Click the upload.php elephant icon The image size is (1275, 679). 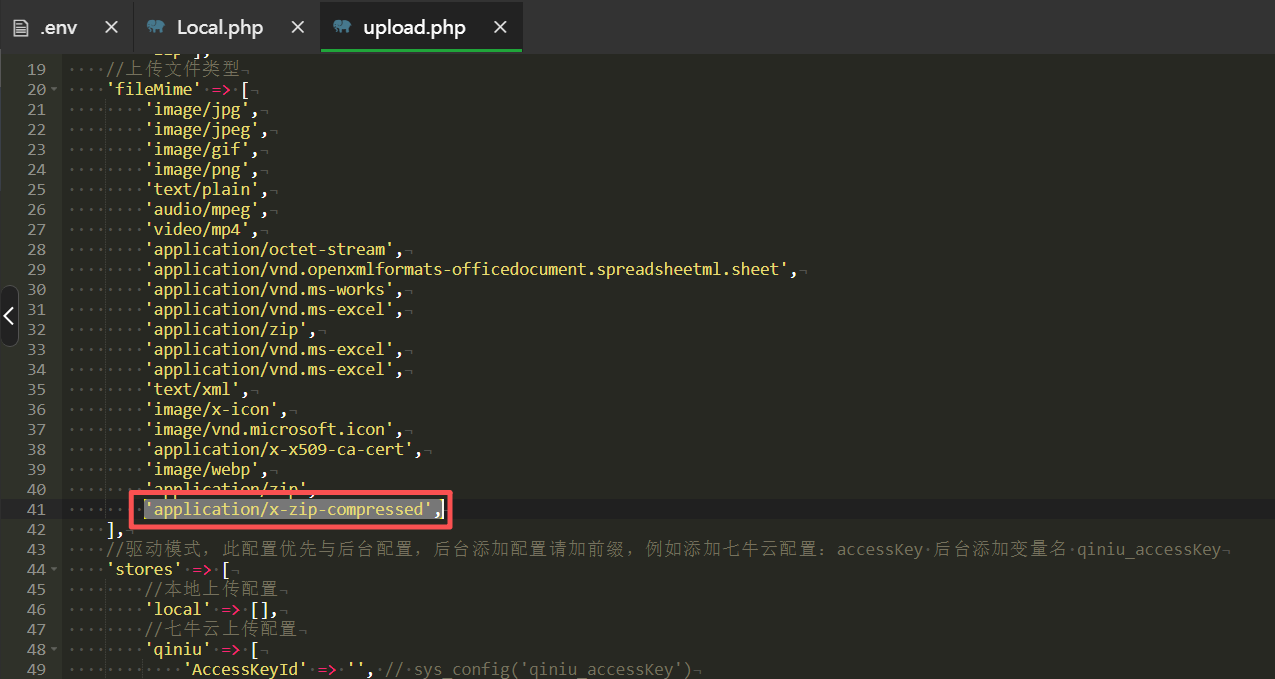pyautogui.click(x=342, y=27)
